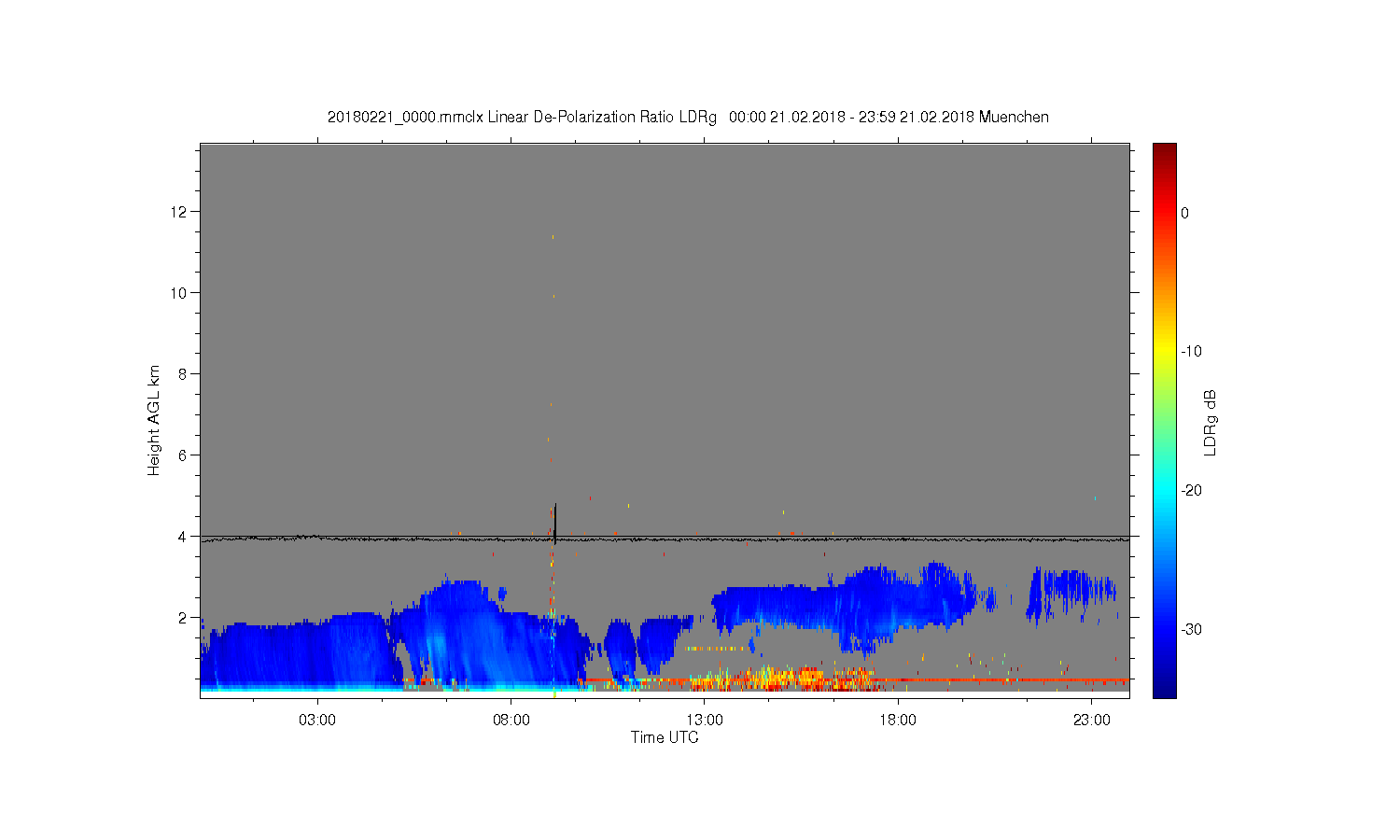Click the dark red top of the colorbar
This screenshot has height=840, width=1400.
click(1165, 151)
